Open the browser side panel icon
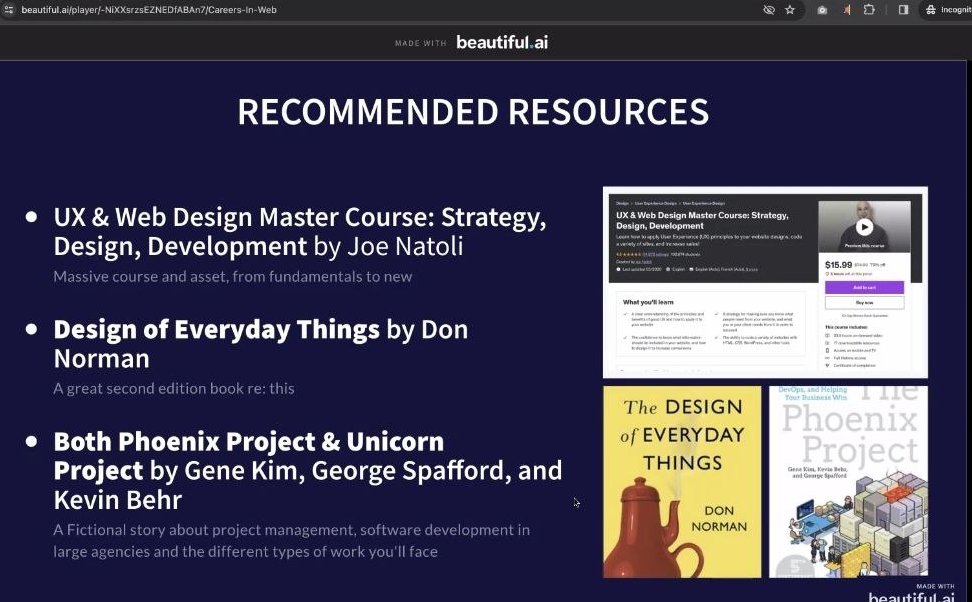Screen dimensions: 972x602 tap(903, 10)
